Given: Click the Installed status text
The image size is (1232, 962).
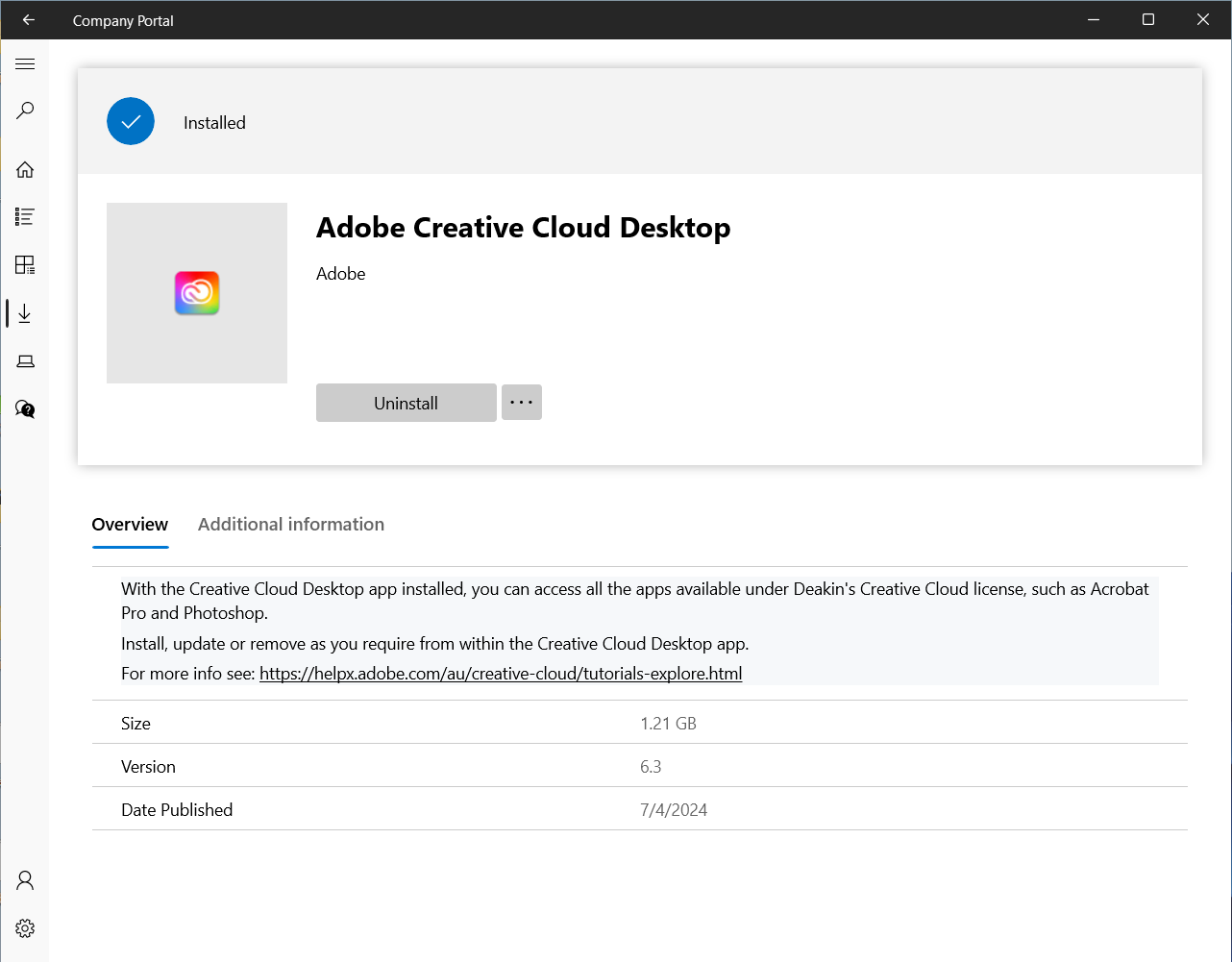Looking at the screenshot, I should pyautogui.click(x=214, y=123).
